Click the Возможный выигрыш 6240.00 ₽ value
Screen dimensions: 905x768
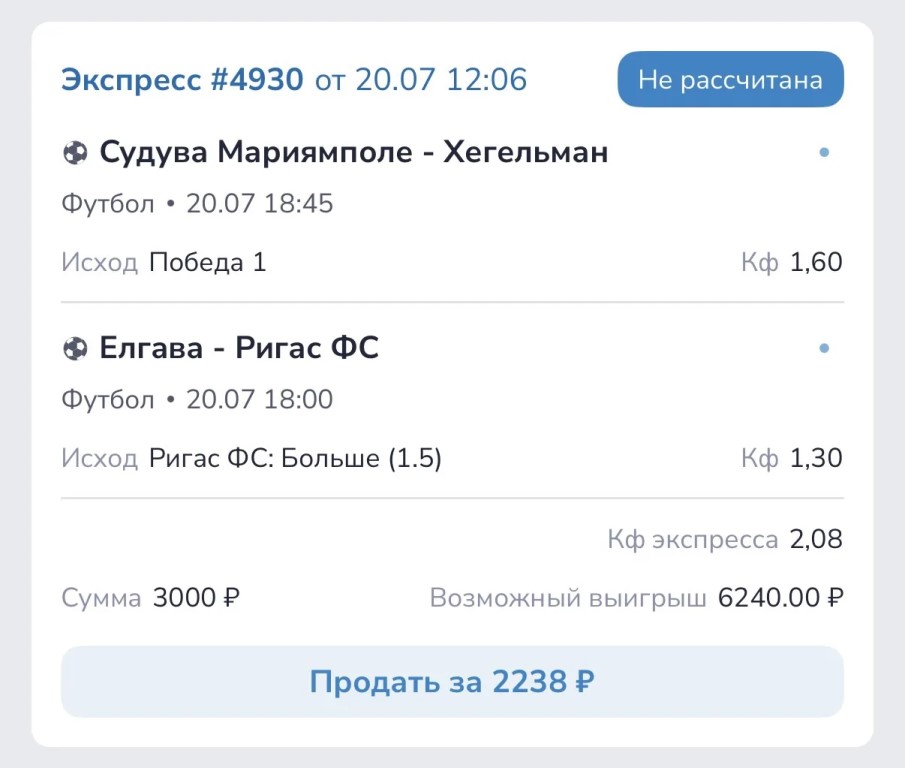point(780,598)
